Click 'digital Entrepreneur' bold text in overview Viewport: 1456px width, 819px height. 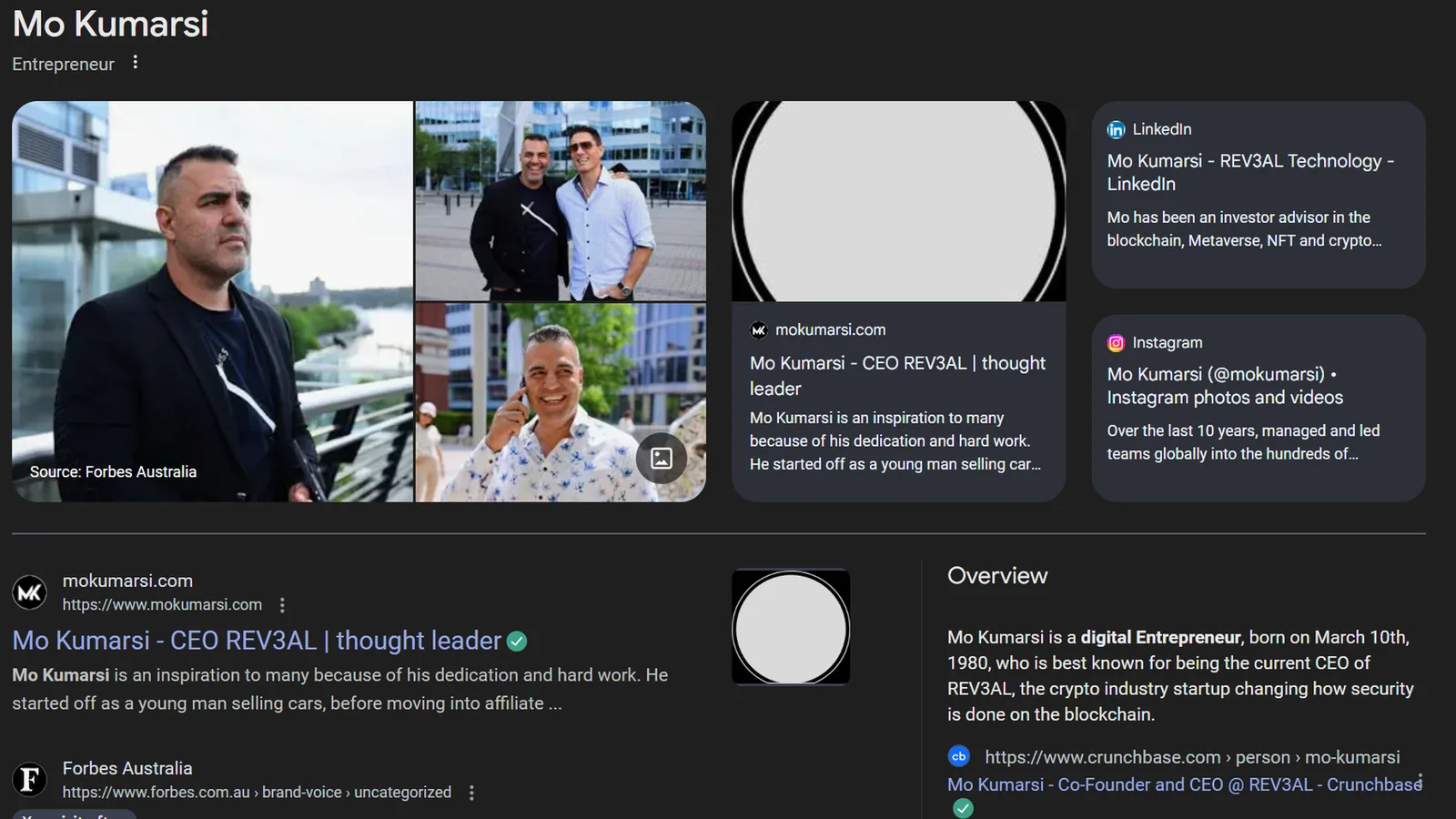pyautogui.click(x=1160, y=638)
